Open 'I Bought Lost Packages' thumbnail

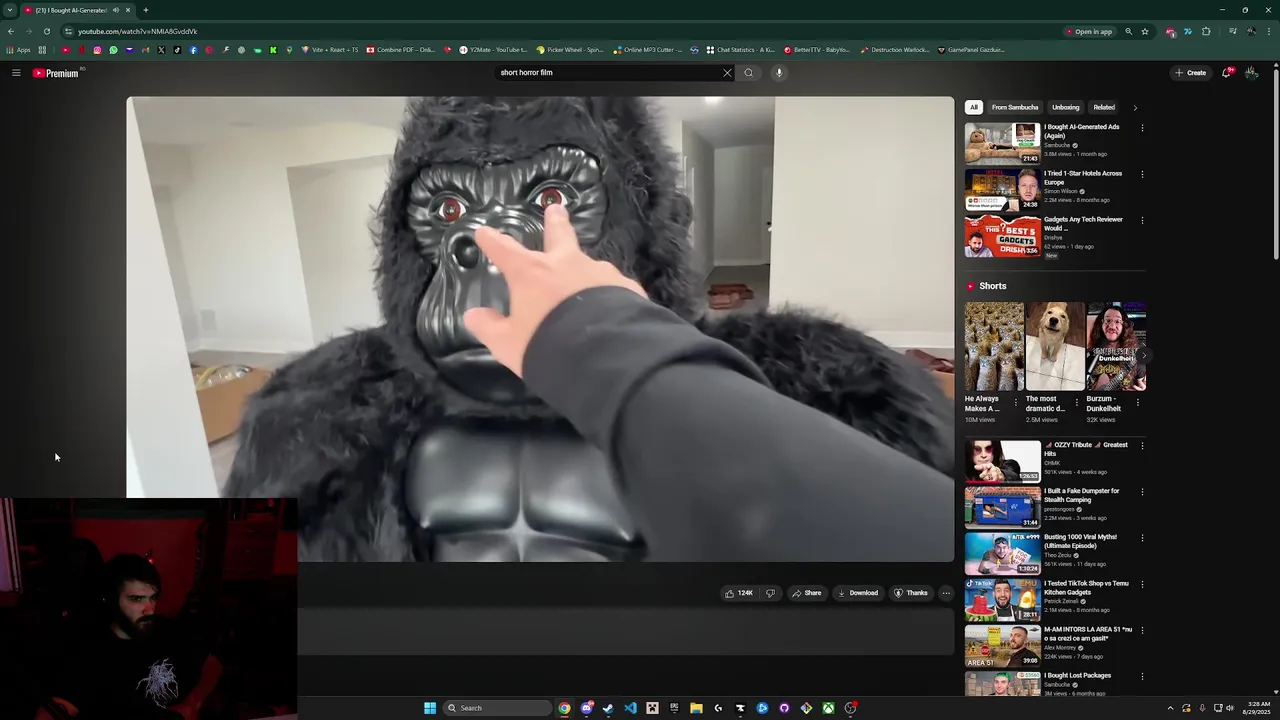point(1003,683)
